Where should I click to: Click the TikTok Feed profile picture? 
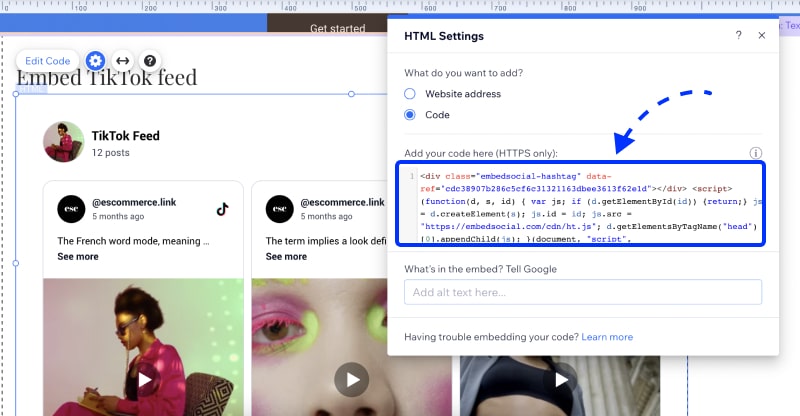[64, 141]
